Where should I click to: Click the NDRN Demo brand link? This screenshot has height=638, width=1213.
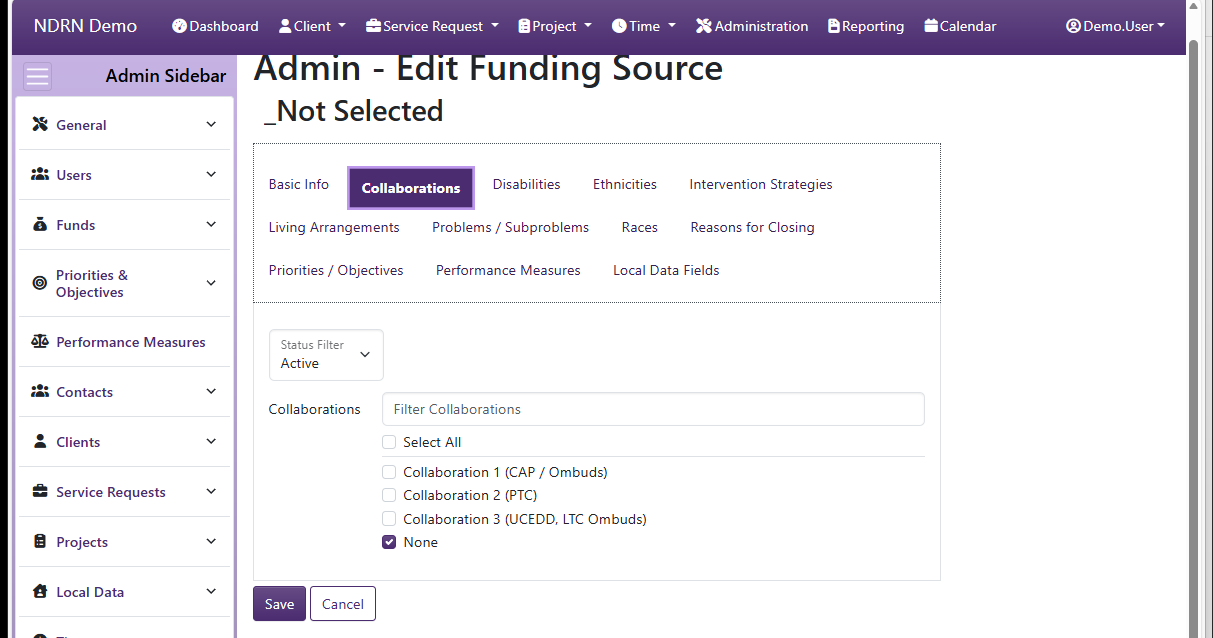pos(85,26)
